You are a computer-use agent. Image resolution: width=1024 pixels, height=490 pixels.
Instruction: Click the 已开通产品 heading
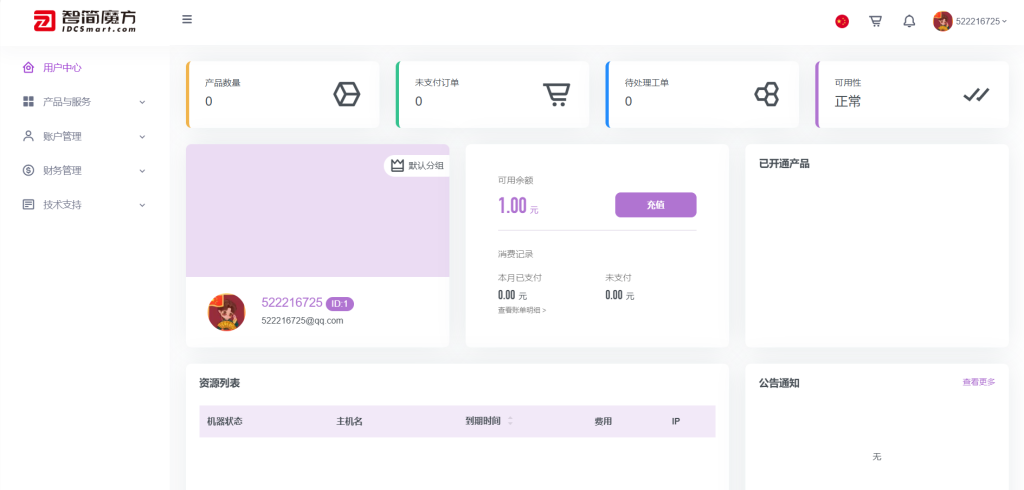[784, 164]
